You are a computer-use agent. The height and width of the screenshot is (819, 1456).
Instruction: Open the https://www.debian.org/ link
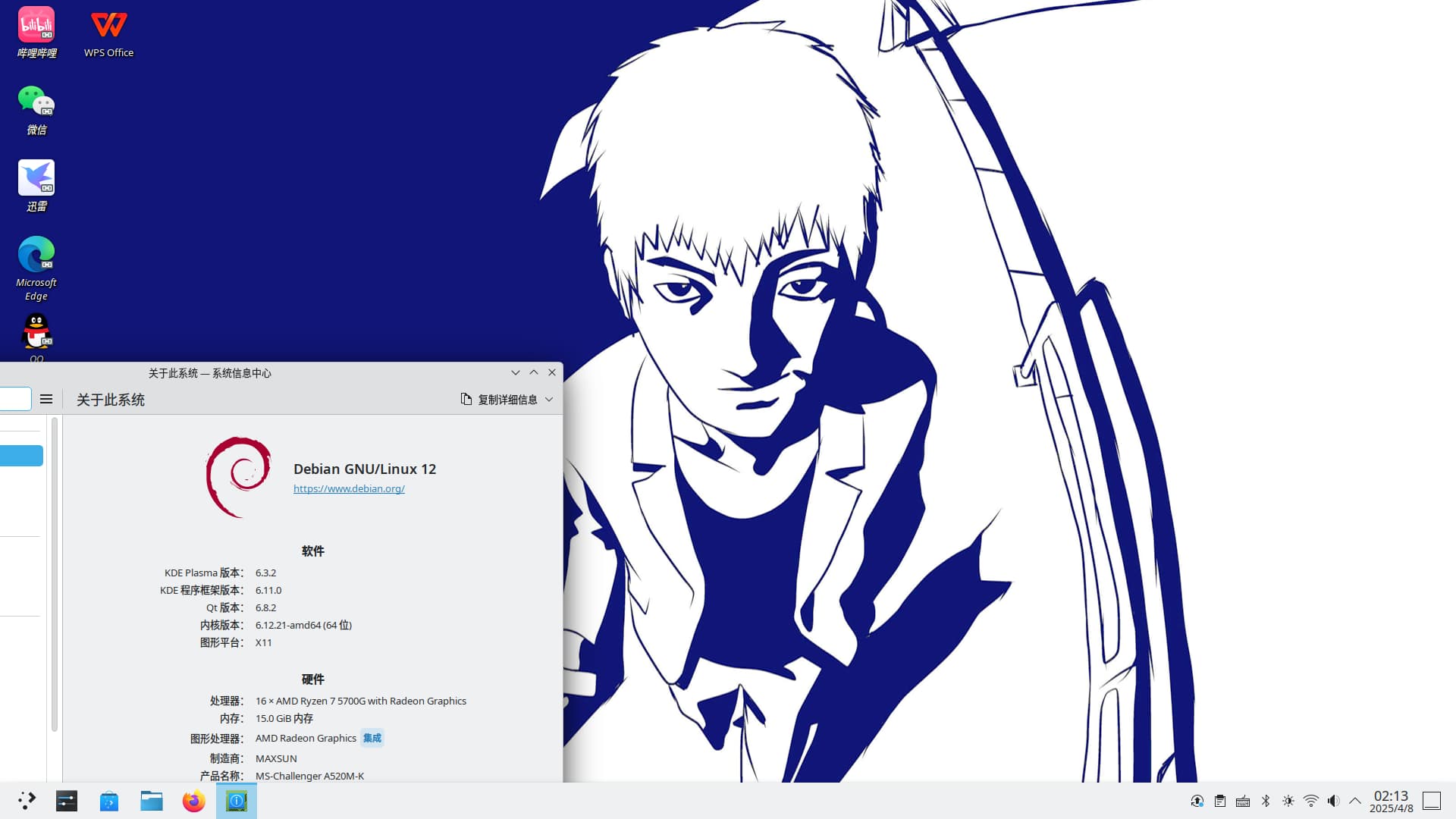(349, 489)
